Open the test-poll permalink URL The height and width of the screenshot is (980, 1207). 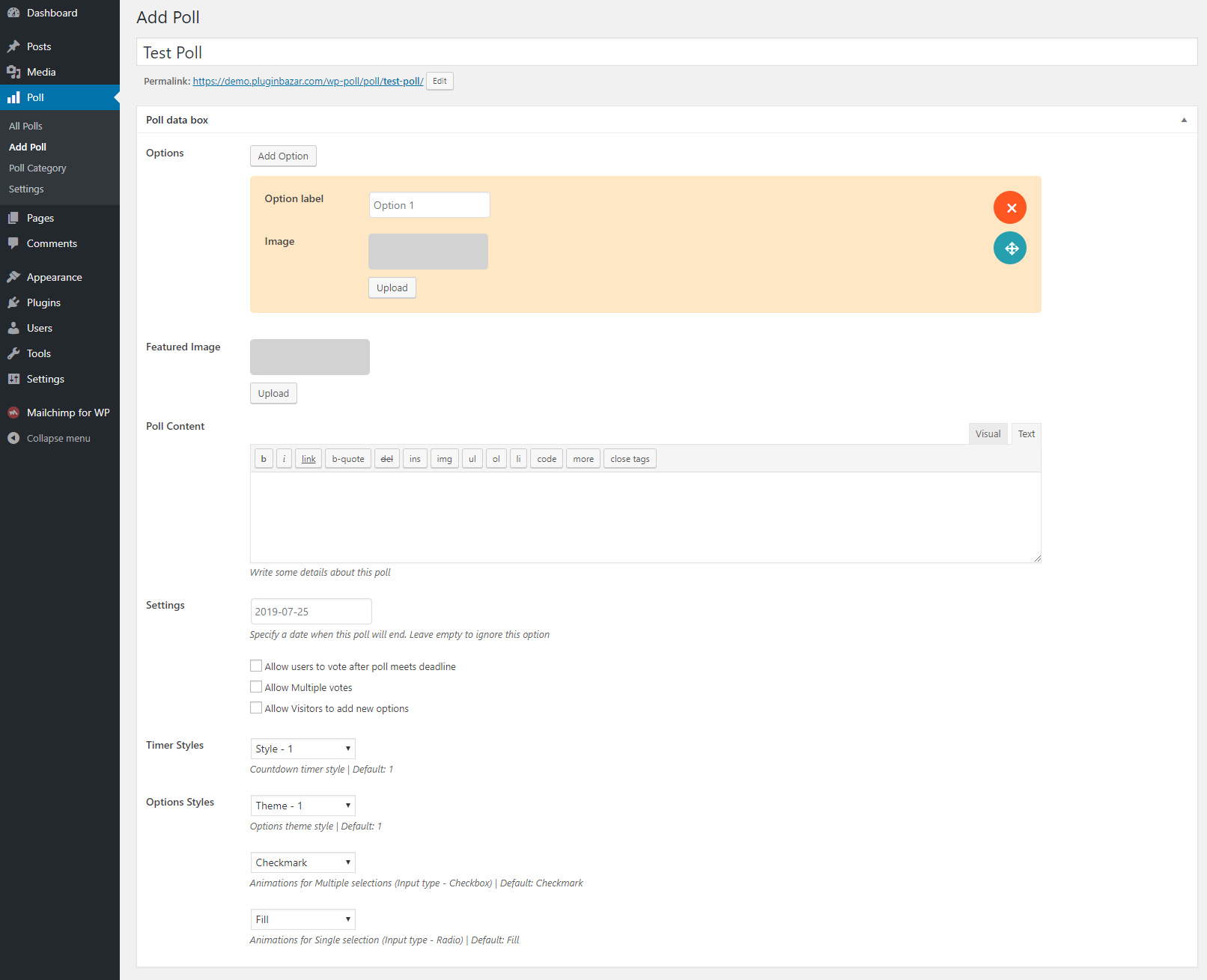pos(308,81)
